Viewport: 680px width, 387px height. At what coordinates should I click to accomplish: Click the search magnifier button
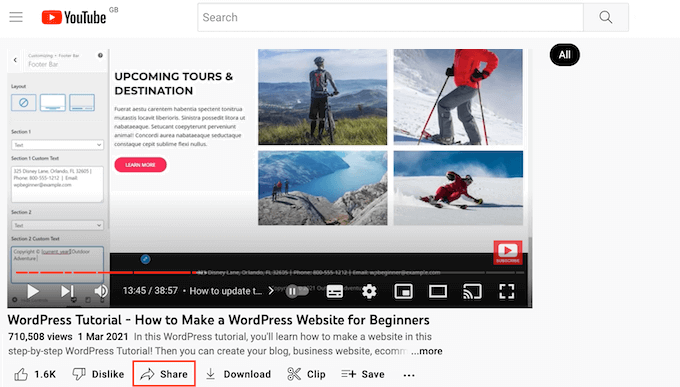point(605,17)
